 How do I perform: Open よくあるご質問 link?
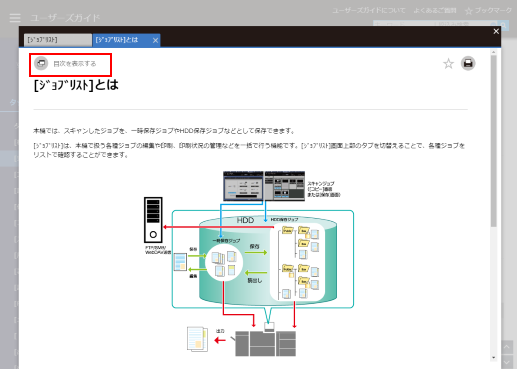[x=435, y=11]
